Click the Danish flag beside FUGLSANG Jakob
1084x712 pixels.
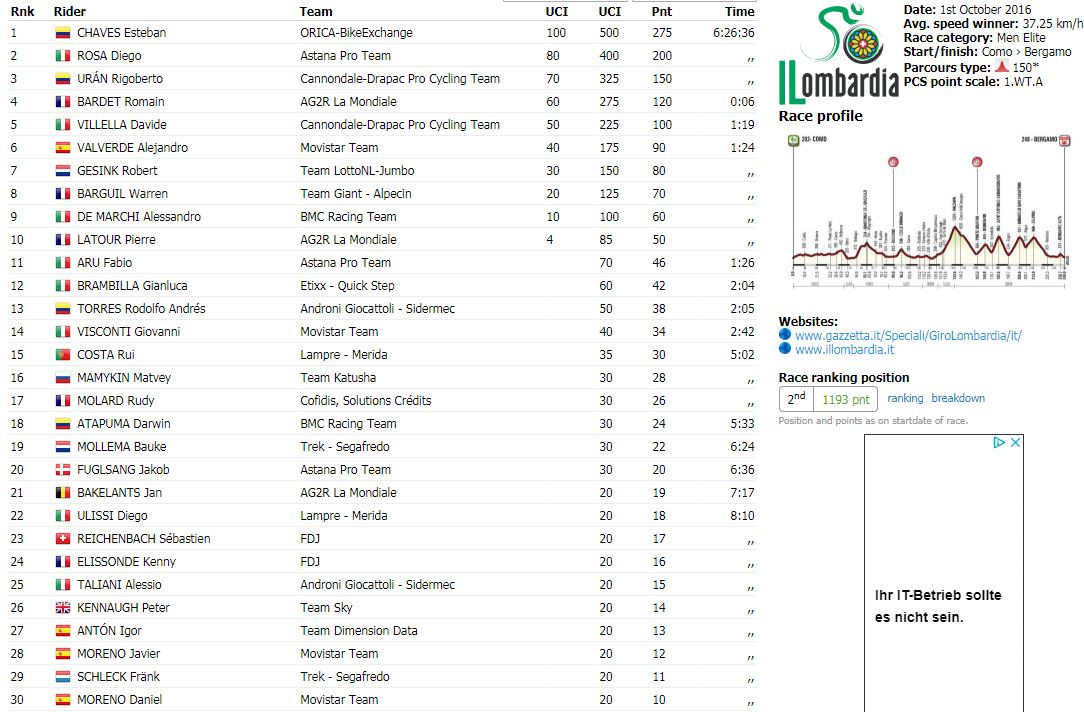63,469
